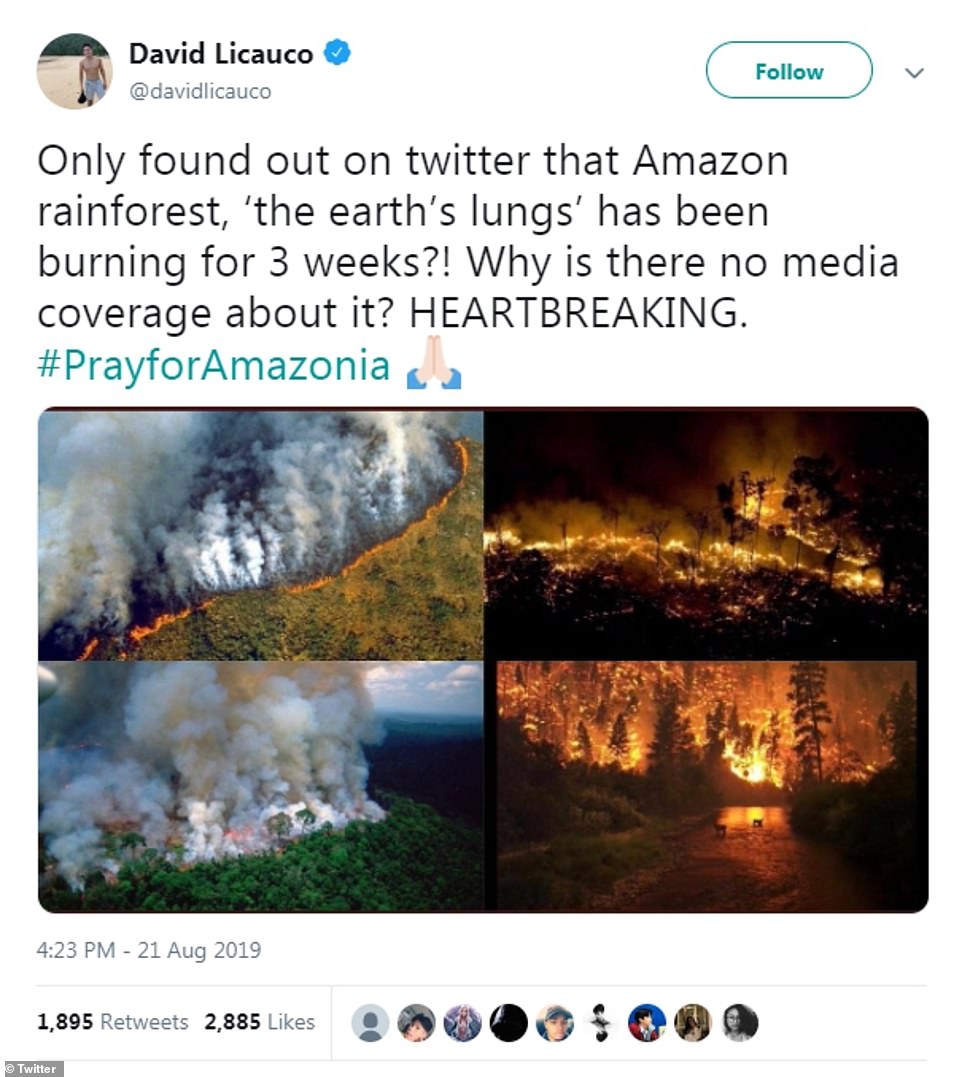
Task: Open the last liker avatar in the row
Action: [x=740, y=1023]
